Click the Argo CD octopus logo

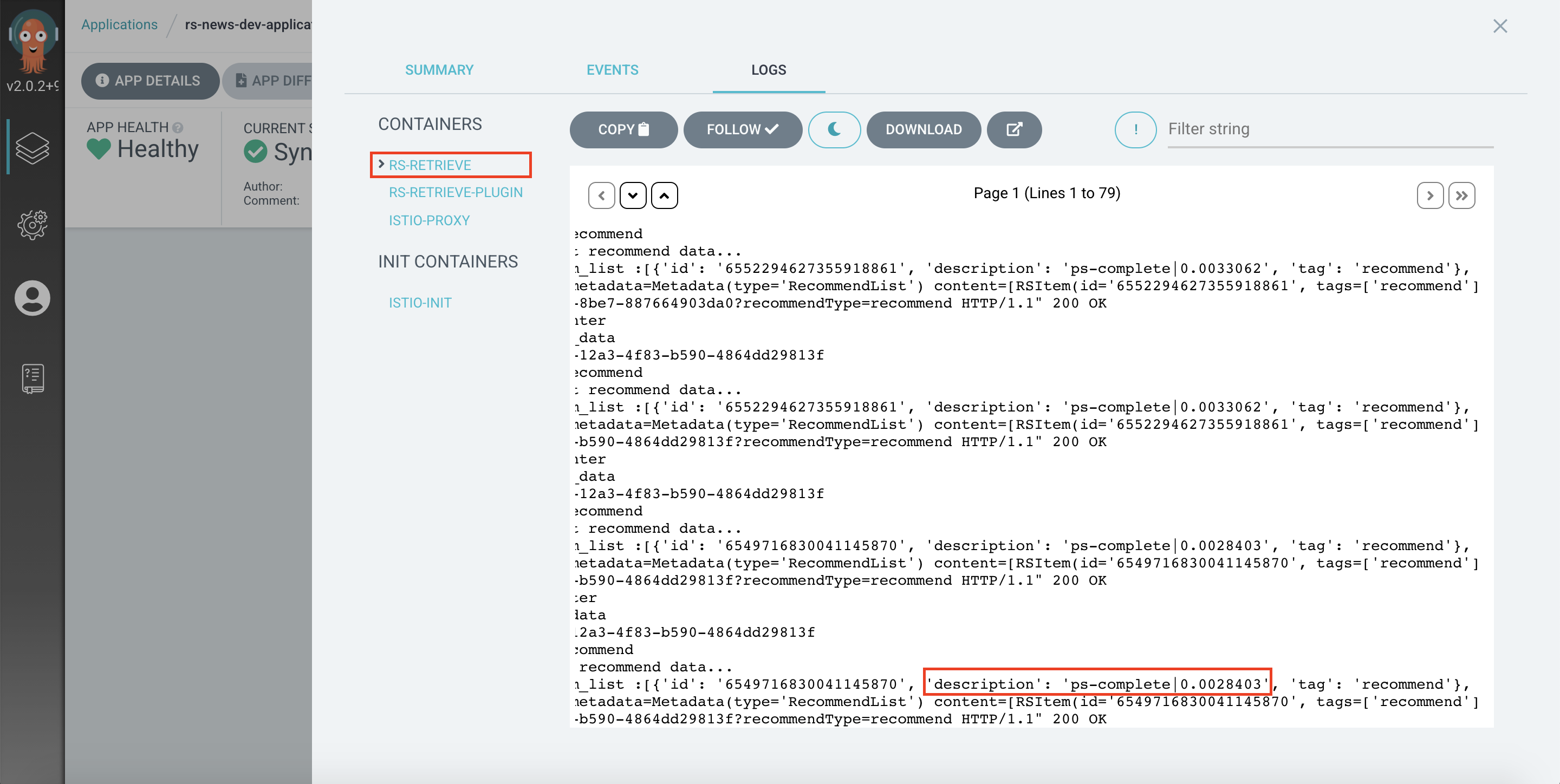[32, 41]
